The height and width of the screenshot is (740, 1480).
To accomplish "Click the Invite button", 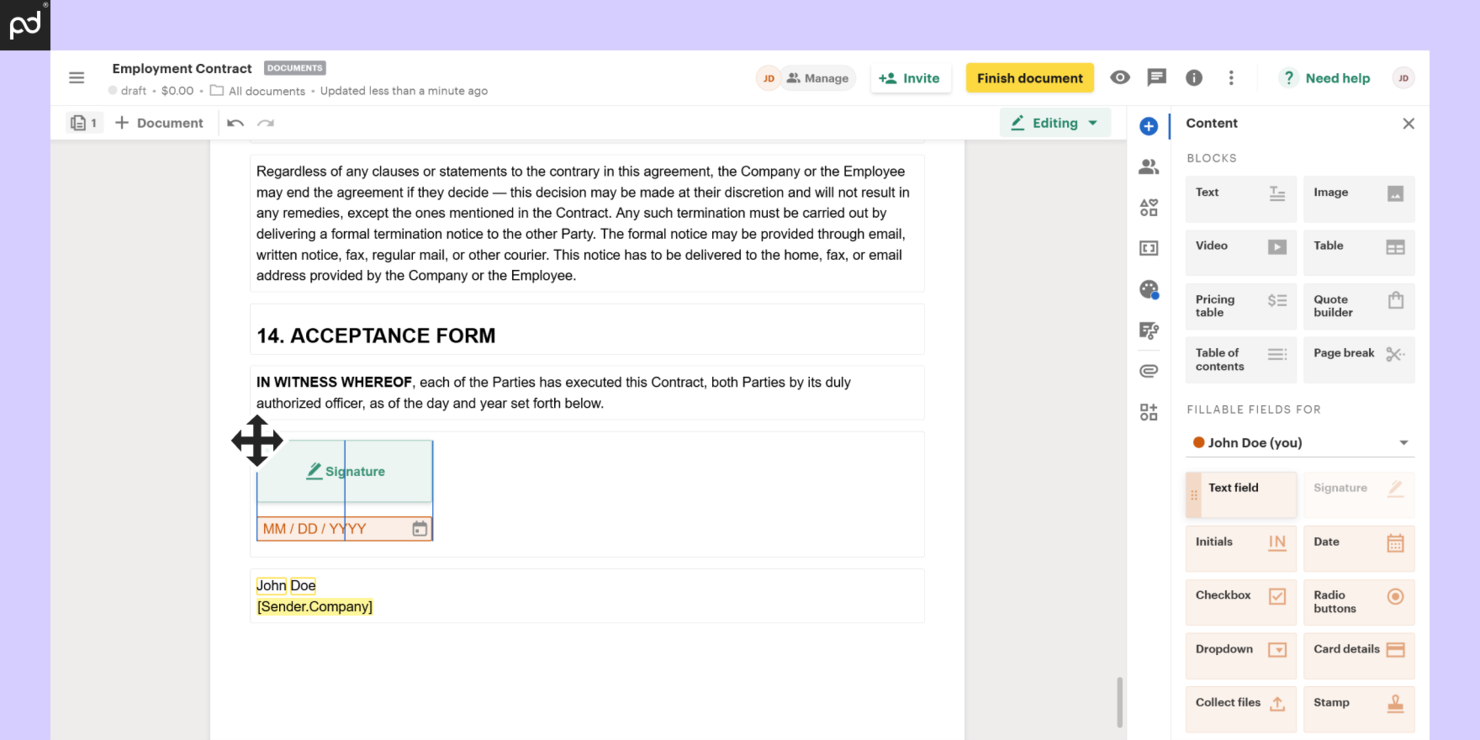I will (910, 78).
